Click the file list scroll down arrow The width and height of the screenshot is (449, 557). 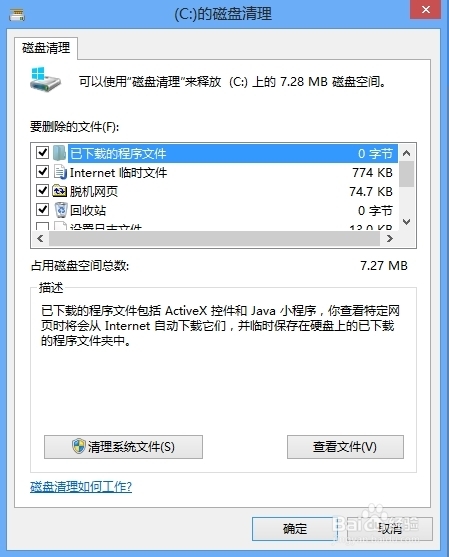tap(406, 222)
